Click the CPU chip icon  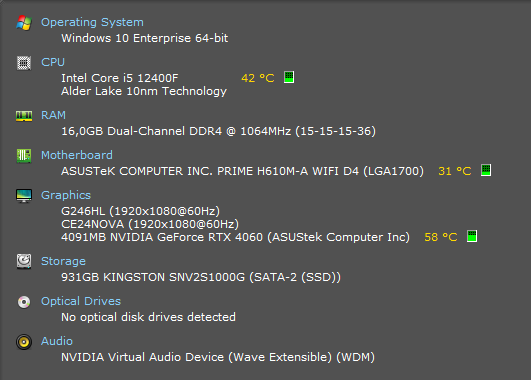click(24, 63)
